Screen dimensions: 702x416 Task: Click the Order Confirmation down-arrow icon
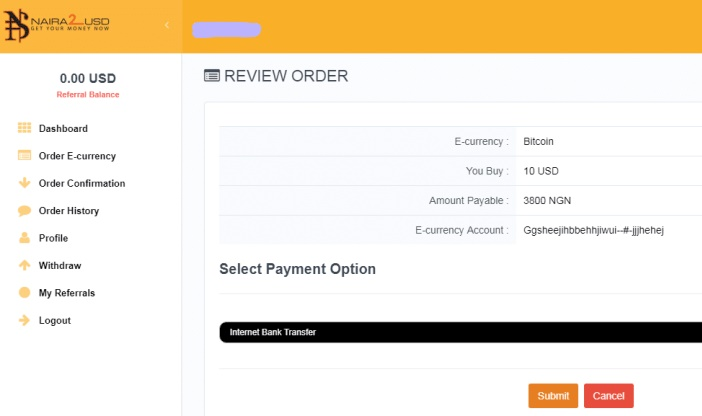(x=24, y=183)
